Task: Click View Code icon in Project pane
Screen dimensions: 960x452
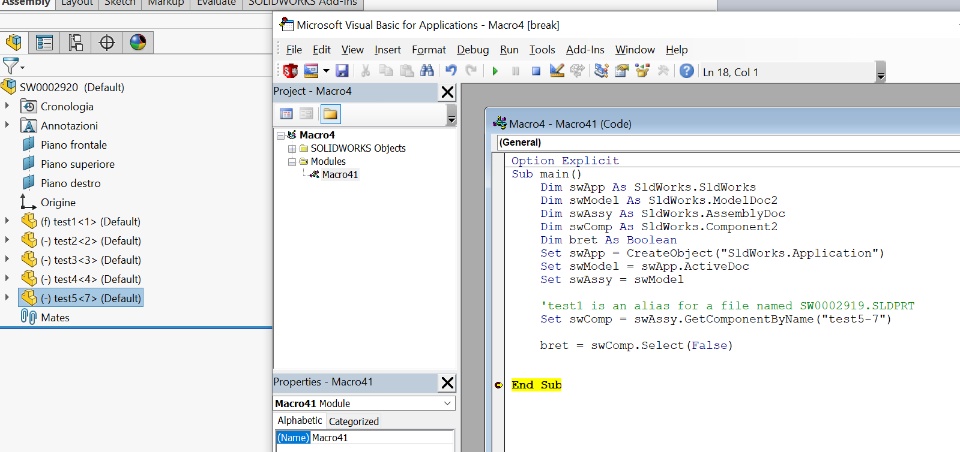Action: tap(286, 114)
